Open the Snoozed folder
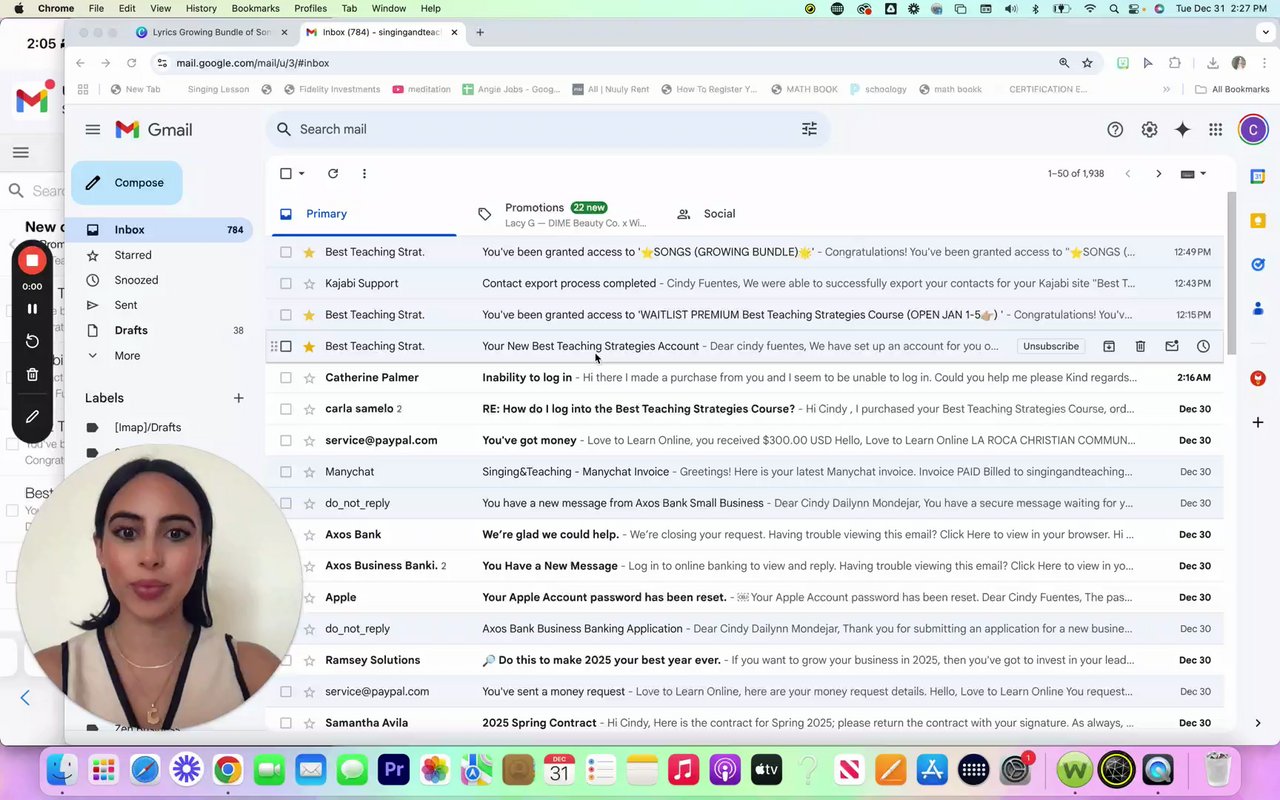Image resolution: width=1280 pixels, height=800 pixels. point(136,280)
